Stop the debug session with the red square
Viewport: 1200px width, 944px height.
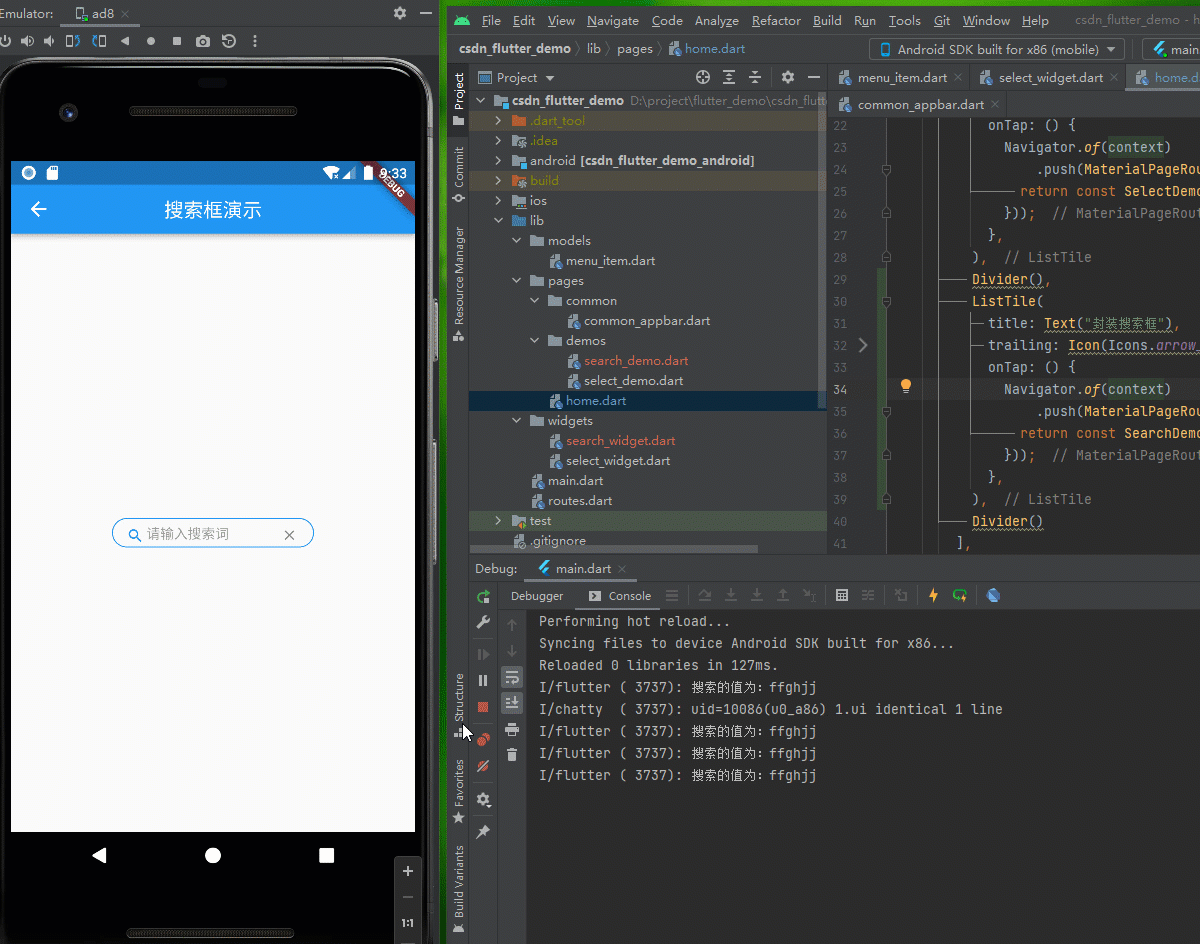point(483,707)
